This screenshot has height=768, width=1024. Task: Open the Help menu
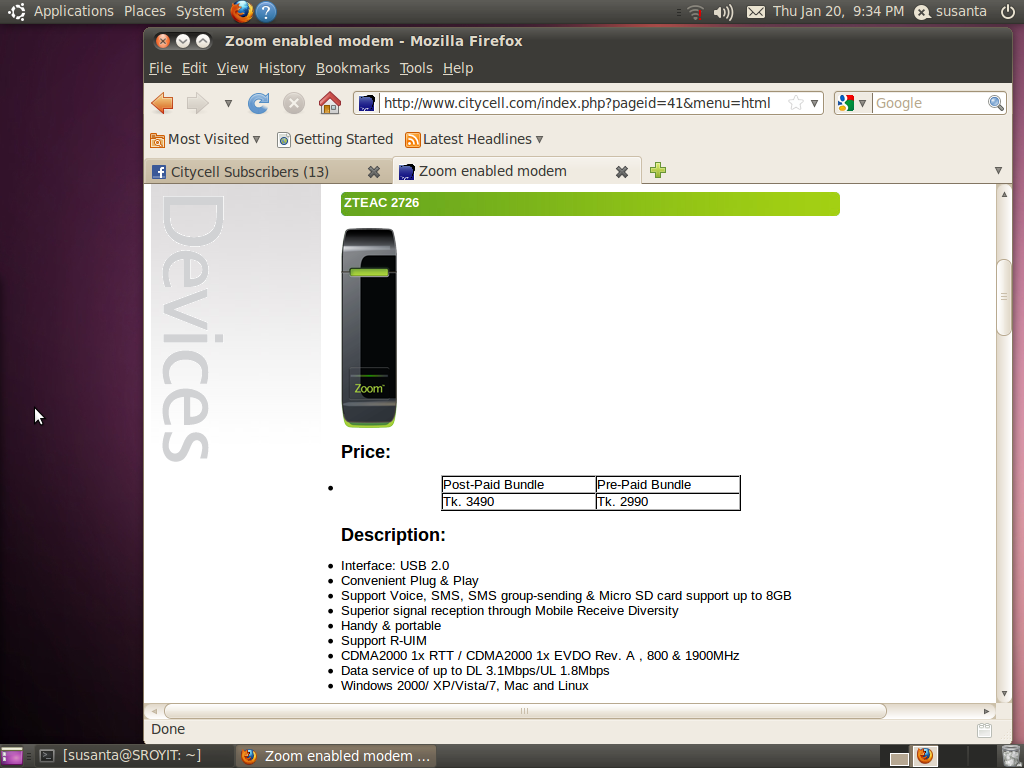pyautogui.click(x=458, y=68)
